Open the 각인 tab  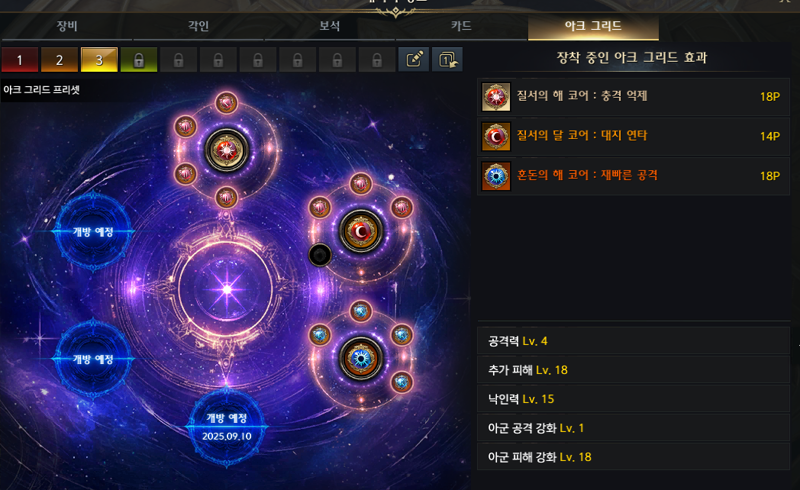198,26
